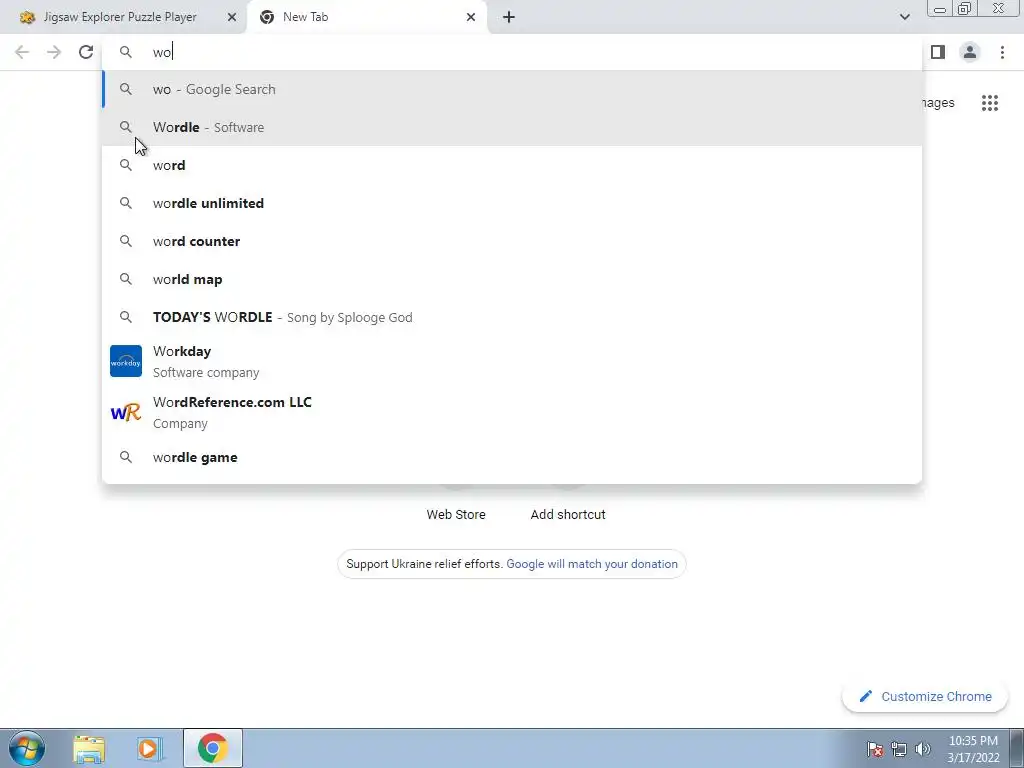1024x768 pixels.
Task: Open the WordReference.com LLC suggestion
Action: point(512,412)
